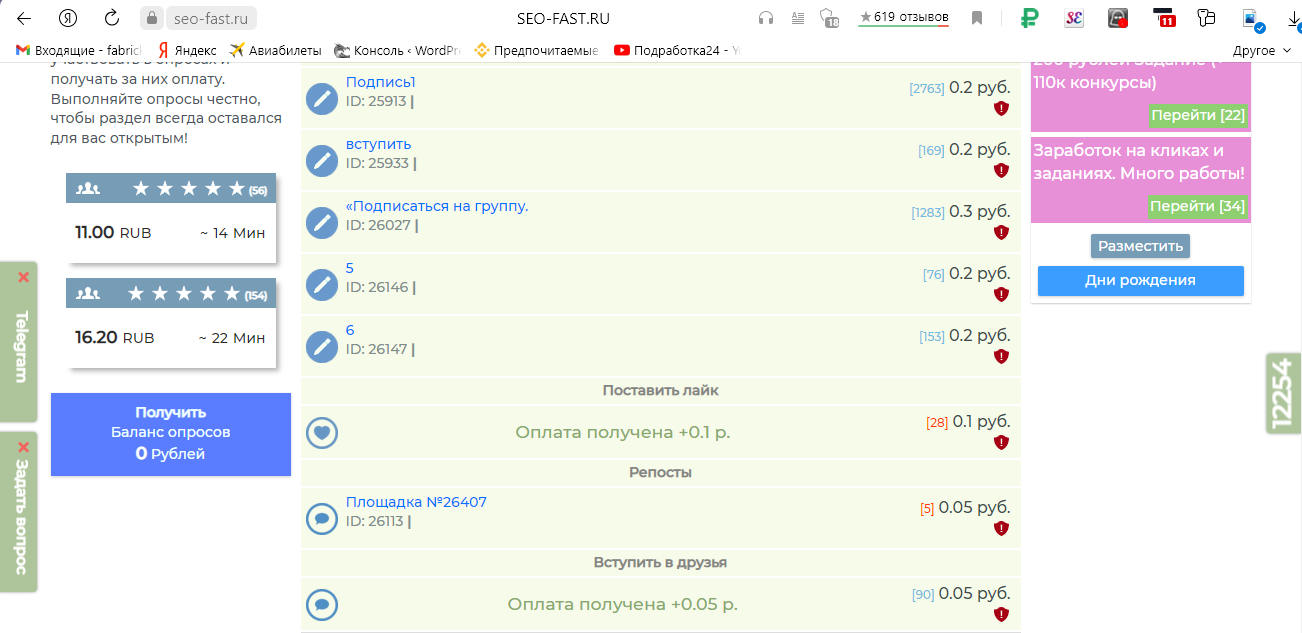Click the red shield icon in row 6
Image resolution: width=1302 pixels, height=633 pixels.
[1001, 356]
